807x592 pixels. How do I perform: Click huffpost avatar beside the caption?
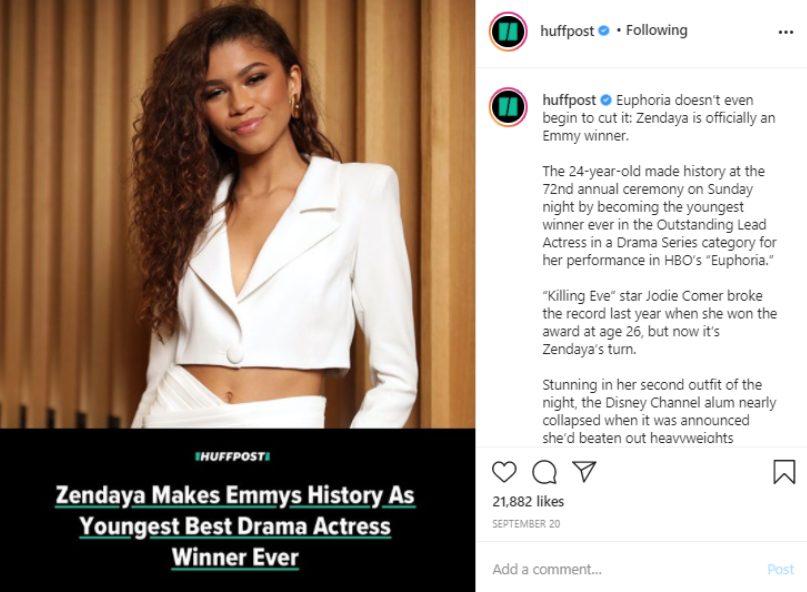pos(508,107)
